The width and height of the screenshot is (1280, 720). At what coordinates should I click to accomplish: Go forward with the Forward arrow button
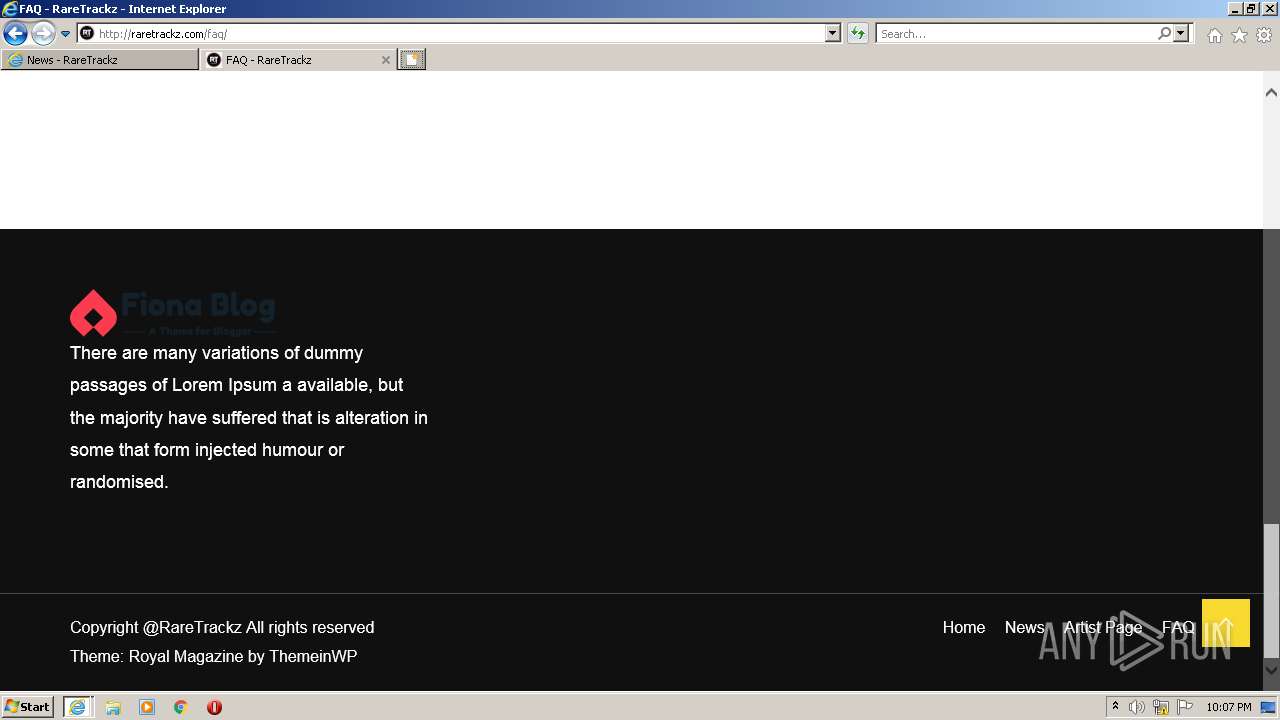[43, 34]
